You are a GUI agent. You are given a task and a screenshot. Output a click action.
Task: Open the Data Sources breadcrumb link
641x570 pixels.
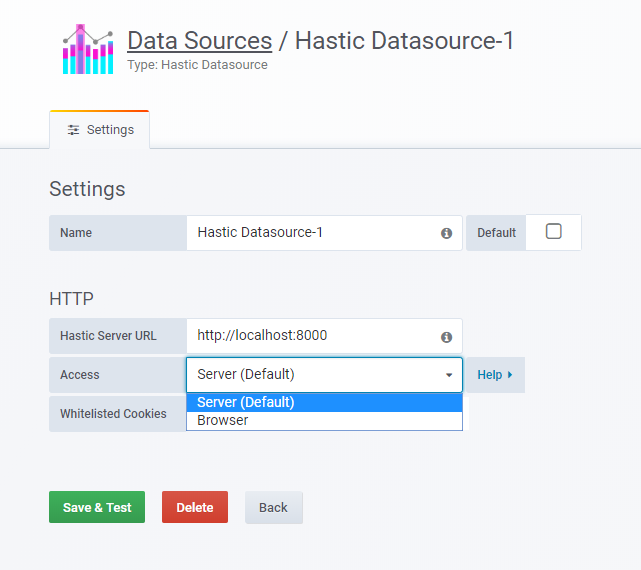click(x=199, y=40)
